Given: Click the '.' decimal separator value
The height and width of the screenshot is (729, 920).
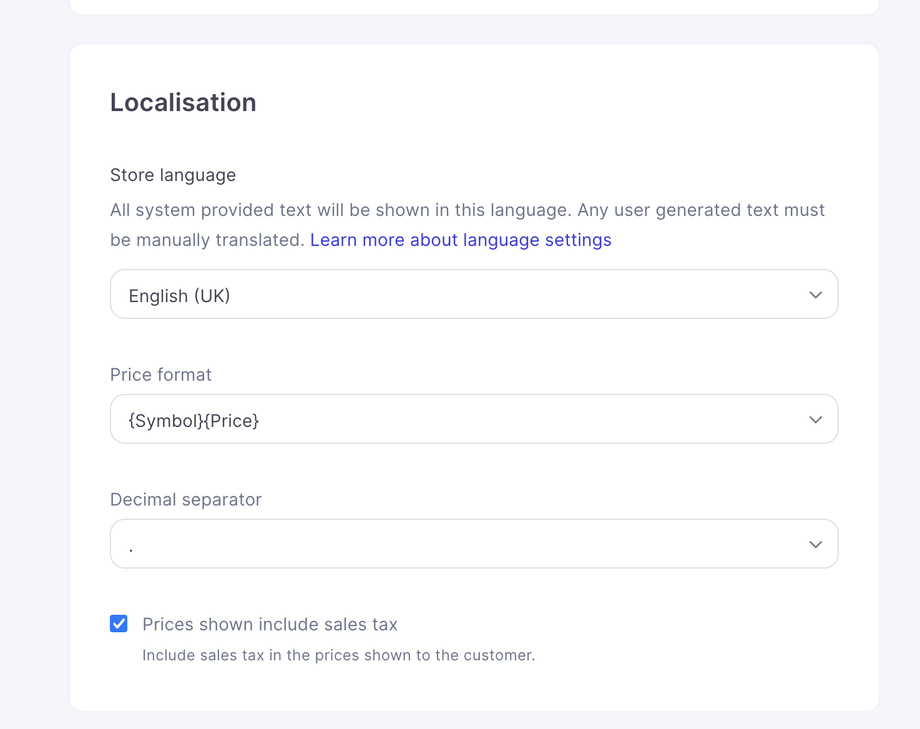Looking at the screenshot, I should pyautogui.click(x=132, y=547).
